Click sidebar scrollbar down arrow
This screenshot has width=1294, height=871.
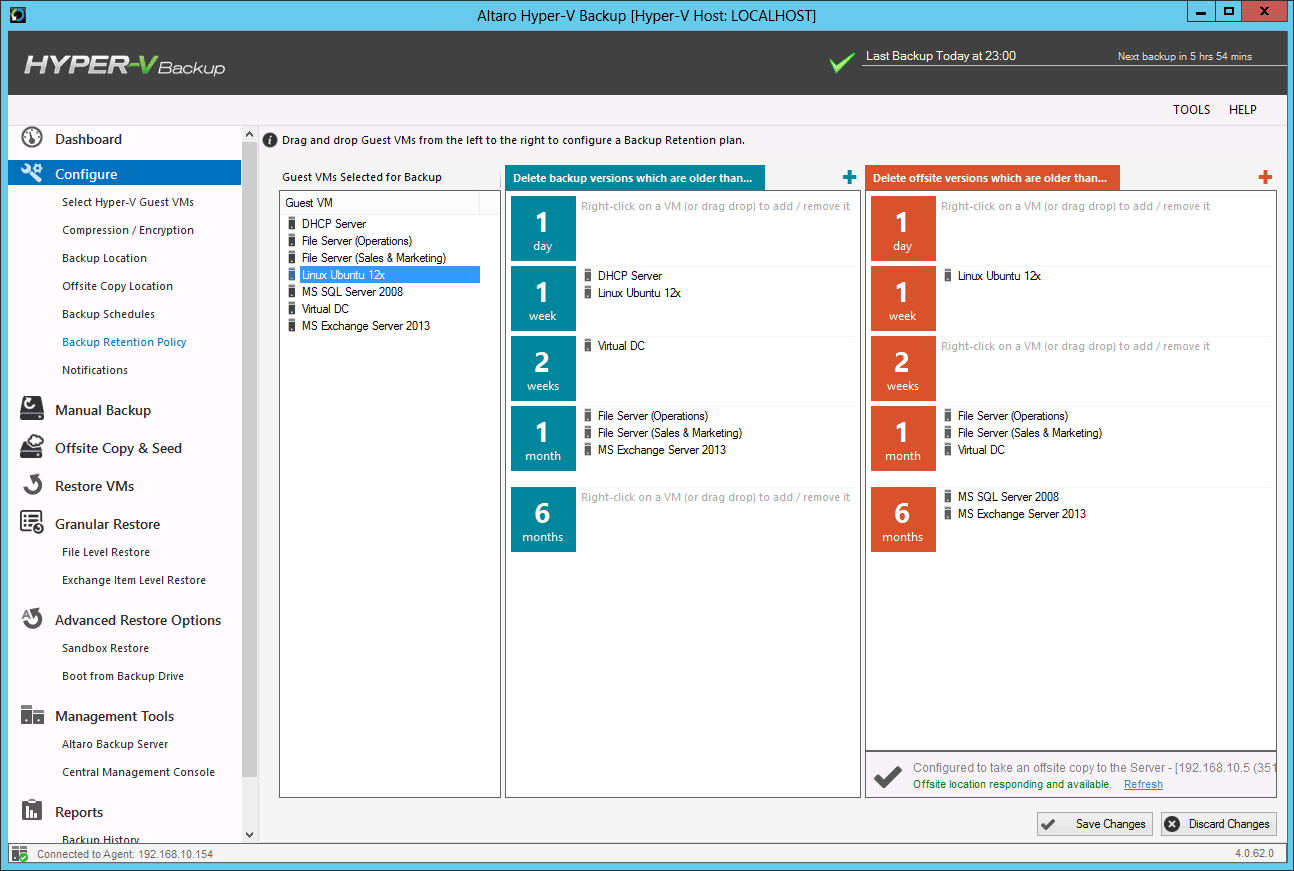[x=249, y=834]
